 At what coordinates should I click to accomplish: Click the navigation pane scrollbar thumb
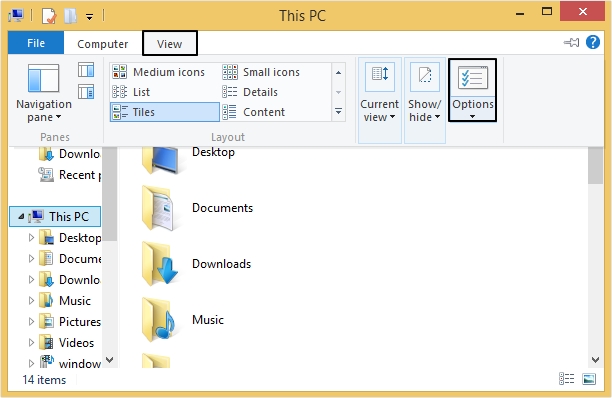point(110,194)
